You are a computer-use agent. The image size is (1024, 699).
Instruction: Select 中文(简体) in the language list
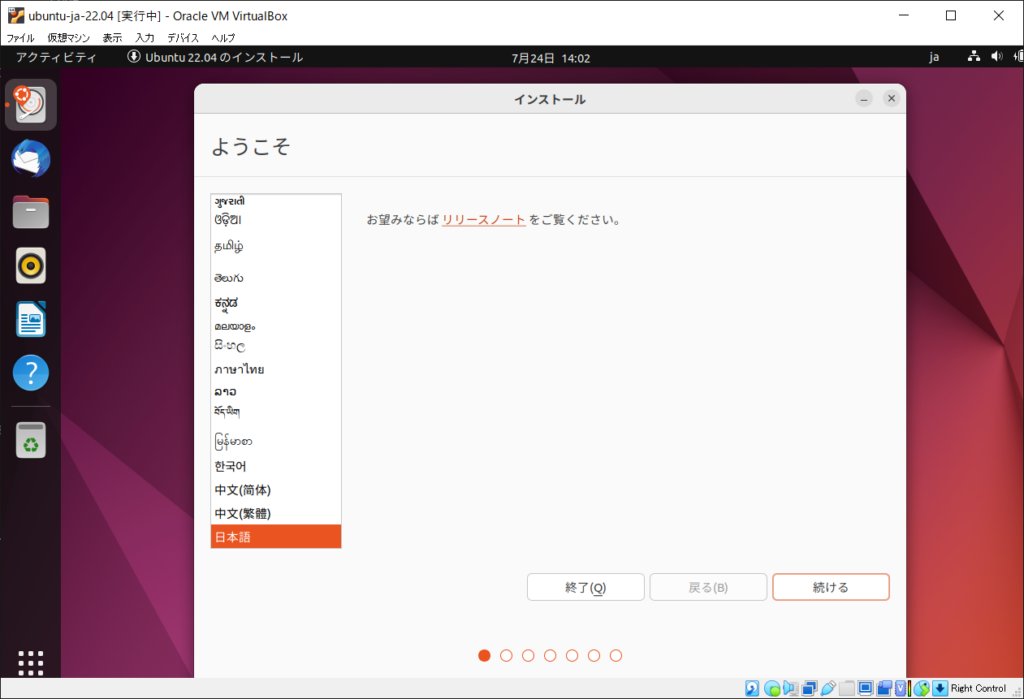coord(276,490)
